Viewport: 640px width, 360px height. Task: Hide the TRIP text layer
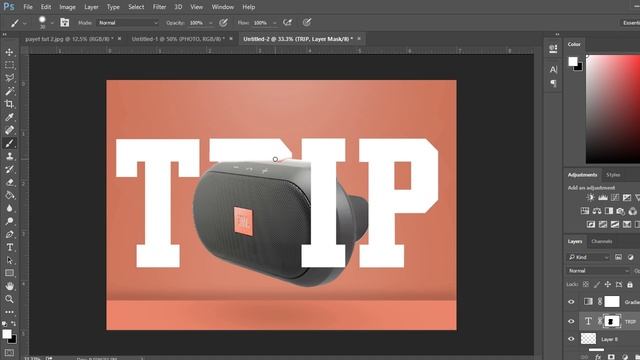tap(571, 321)
